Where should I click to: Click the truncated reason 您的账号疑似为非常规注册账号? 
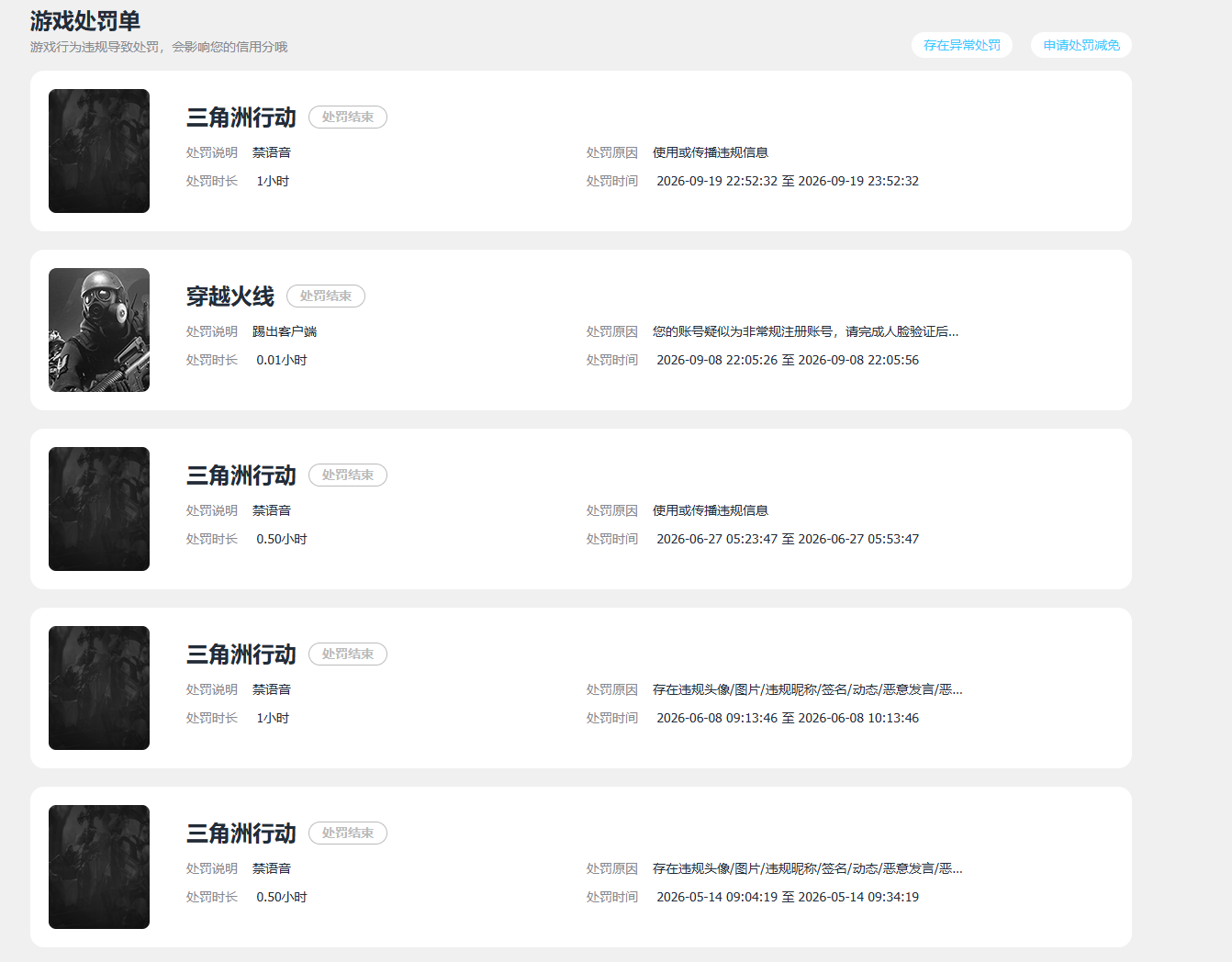[x=805, y=331]
